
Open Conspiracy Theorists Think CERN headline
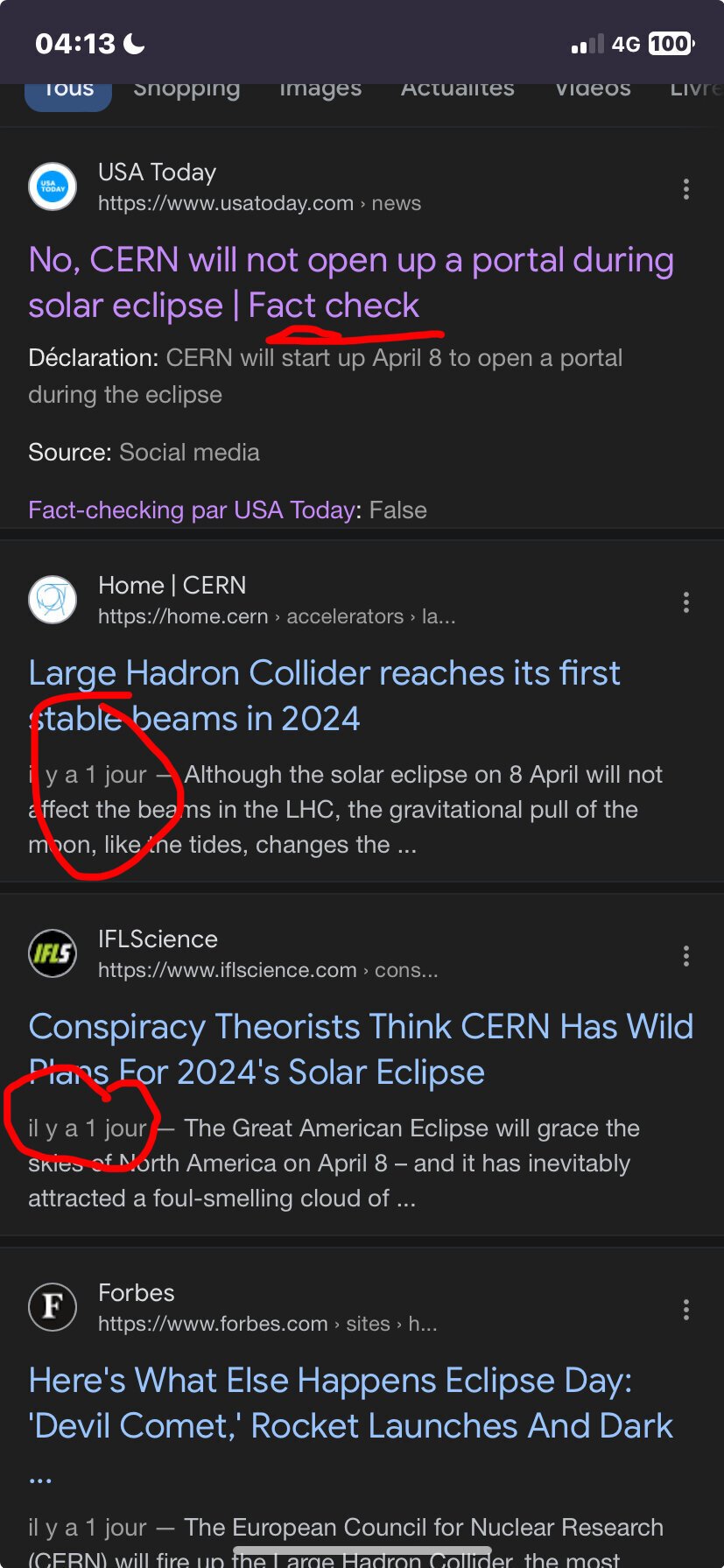(361, 1049)
